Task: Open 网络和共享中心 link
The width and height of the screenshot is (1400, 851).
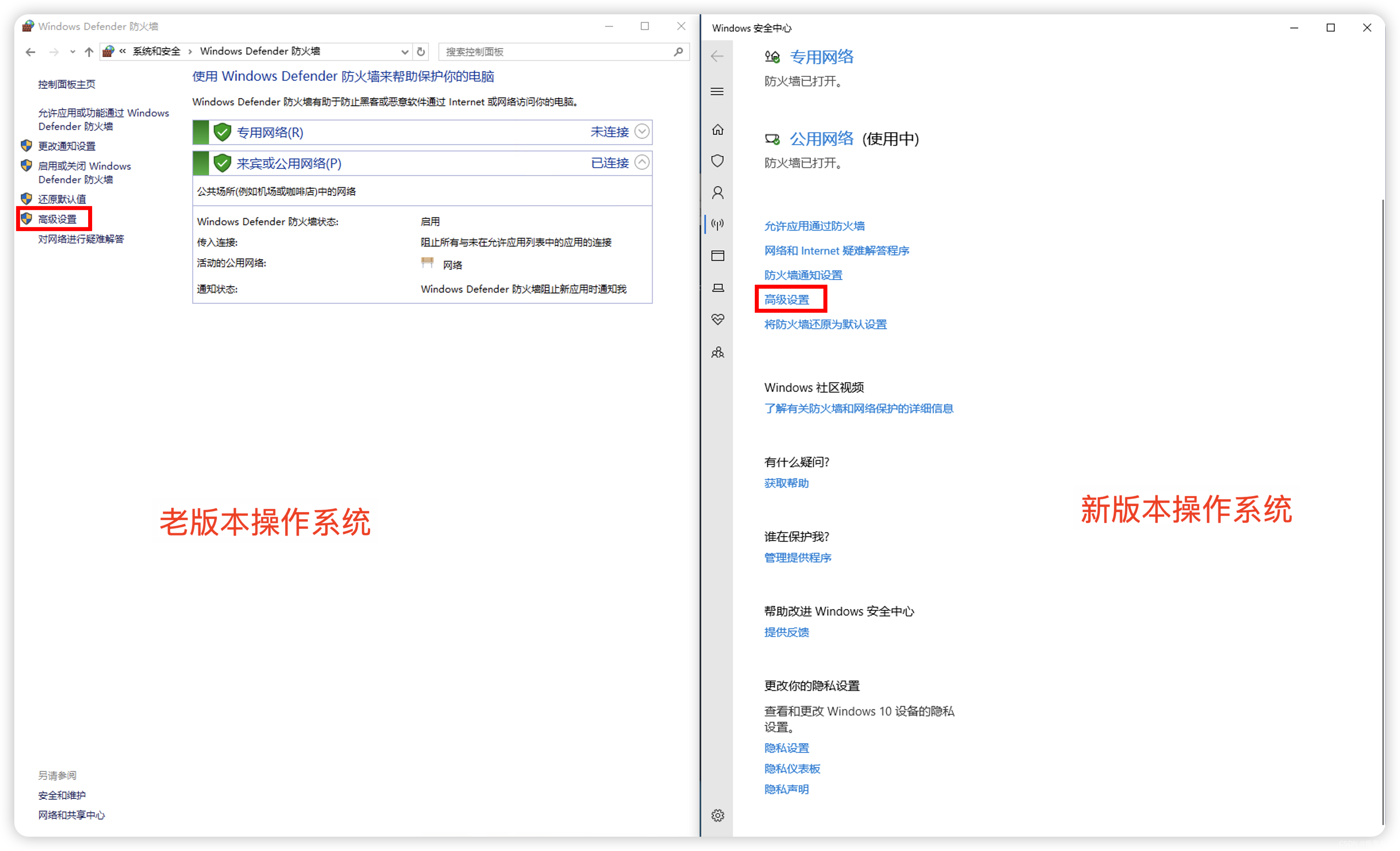Action: pos(71,815)
